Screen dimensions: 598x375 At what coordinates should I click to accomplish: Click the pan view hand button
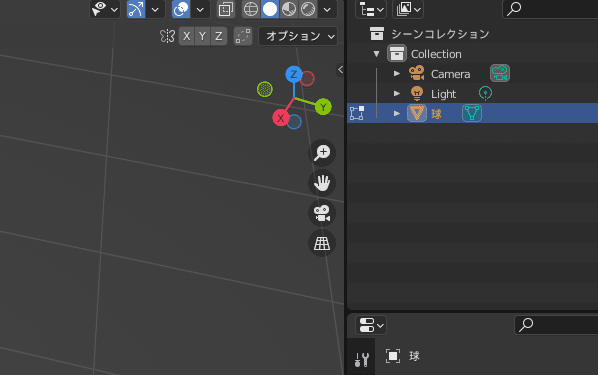click(x=322, y=183)
